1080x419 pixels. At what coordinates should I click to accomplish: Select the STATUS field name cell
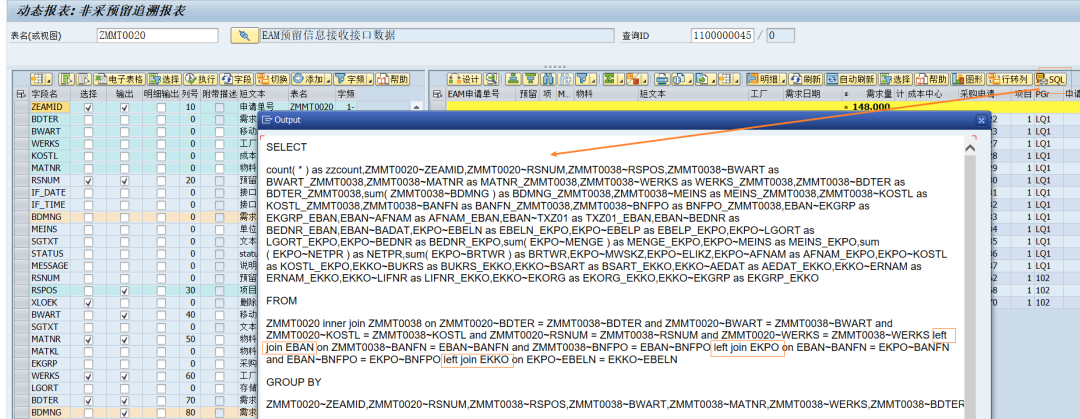click(x=50, y=254)
